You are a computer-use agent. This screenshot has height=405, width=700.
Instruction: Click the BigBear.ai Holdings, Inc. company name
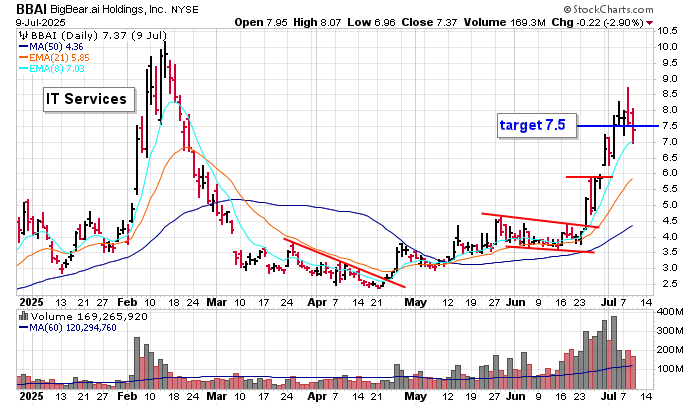pyautogui.click(x=108, y=9)
